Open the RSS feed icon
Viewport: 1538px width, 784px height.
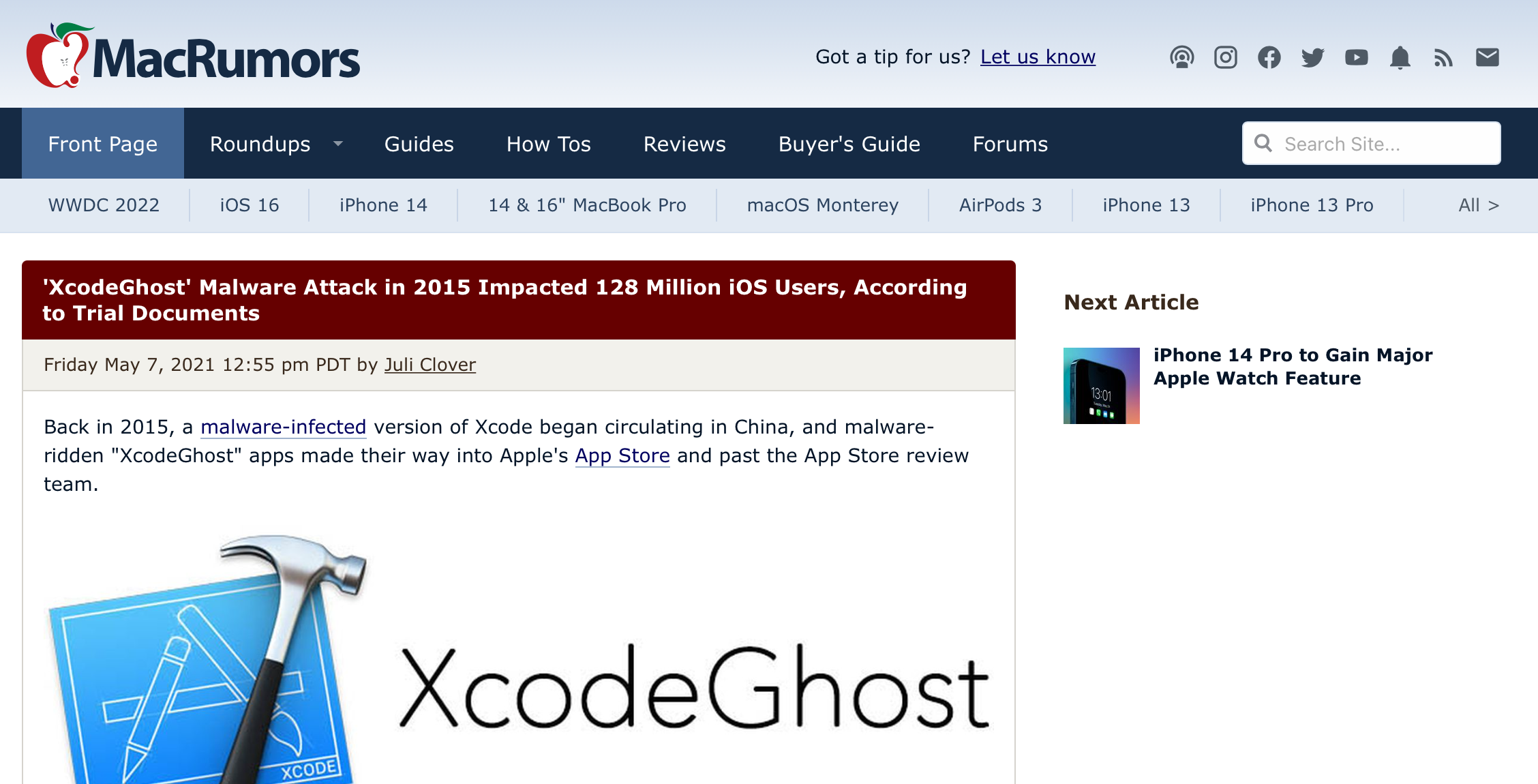point(1443,57)
